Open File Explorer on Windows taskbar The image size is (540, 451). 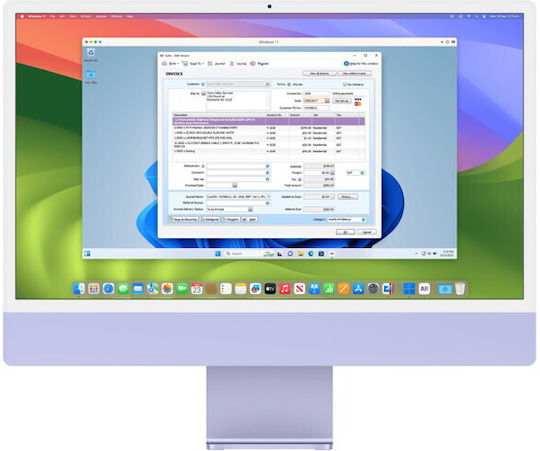[301, 254]
